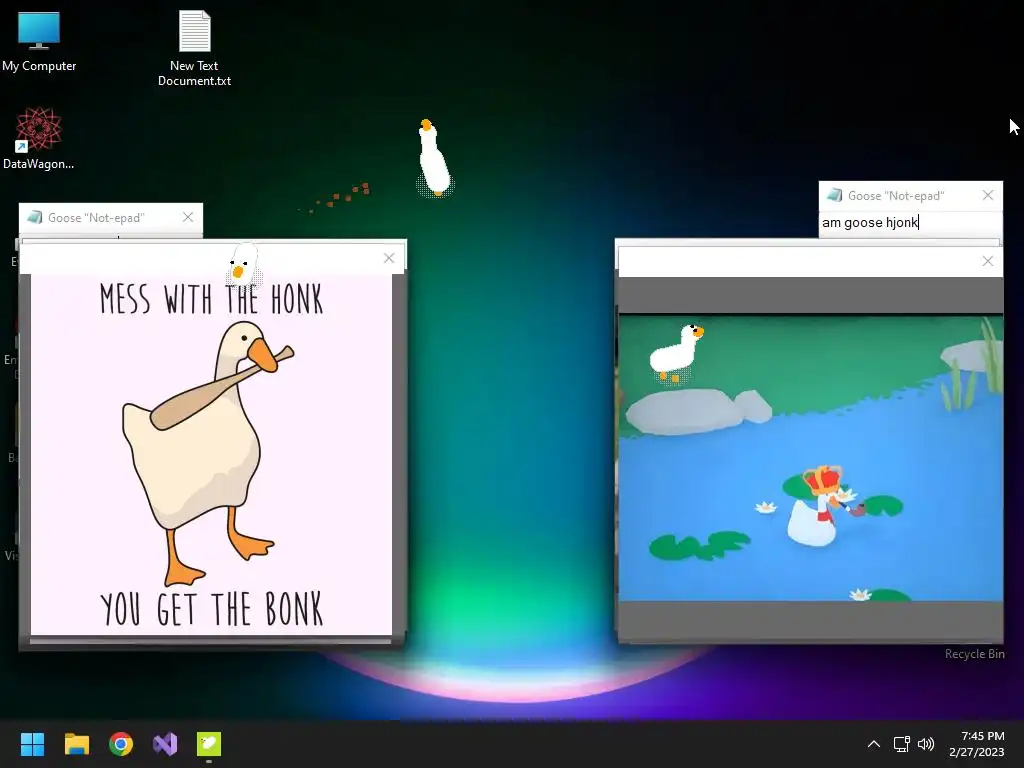Close the "Mess with the honk" meme window
1024x768 pixels.
pos(389,258)
